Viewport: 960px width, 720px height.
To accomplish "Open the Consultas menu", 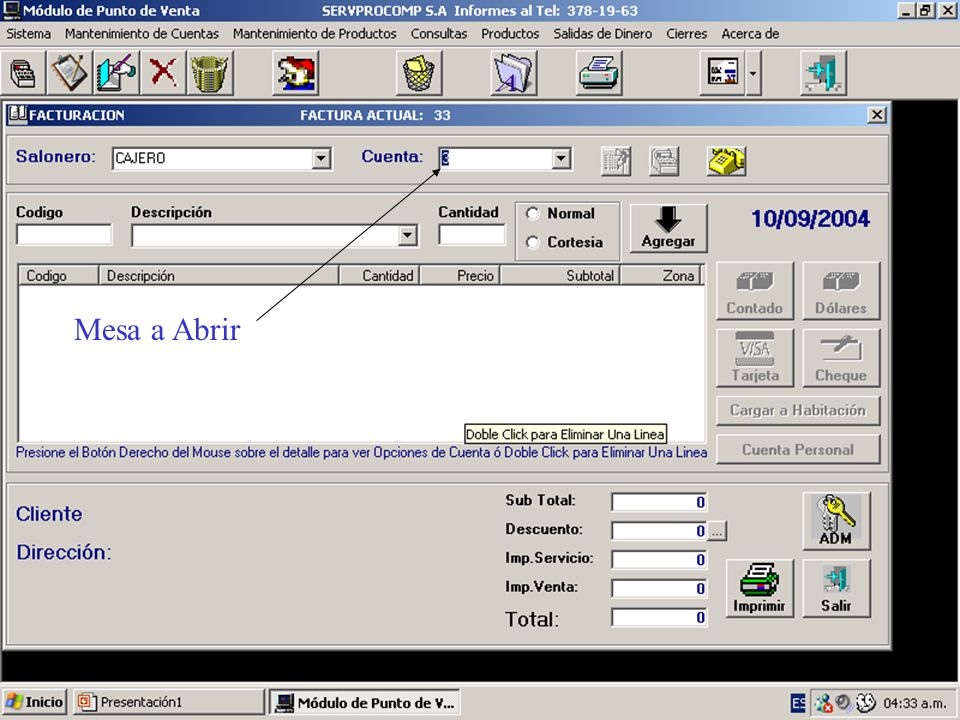I will [438, 34].
